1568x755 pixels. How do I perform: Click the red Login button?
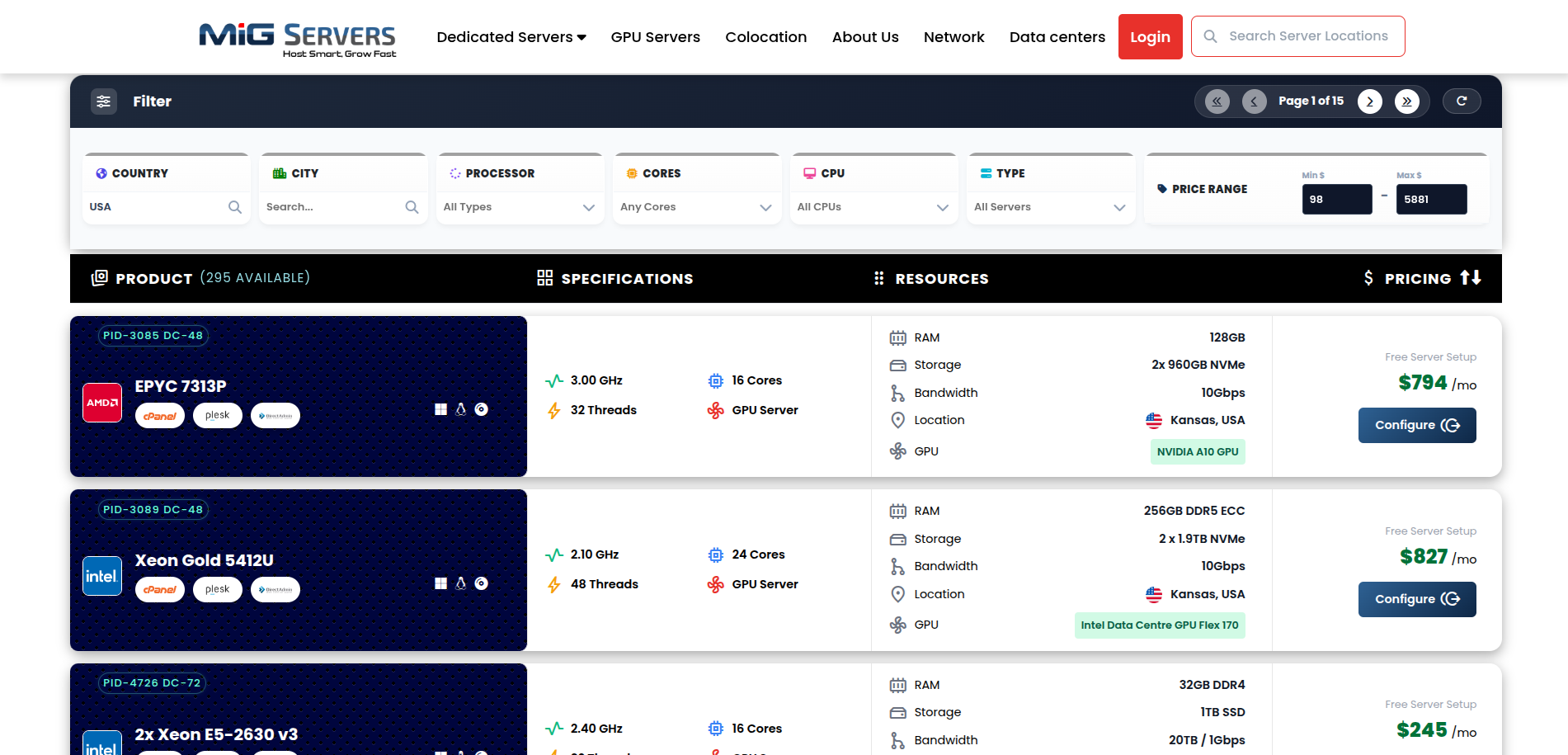point(1151,36)
